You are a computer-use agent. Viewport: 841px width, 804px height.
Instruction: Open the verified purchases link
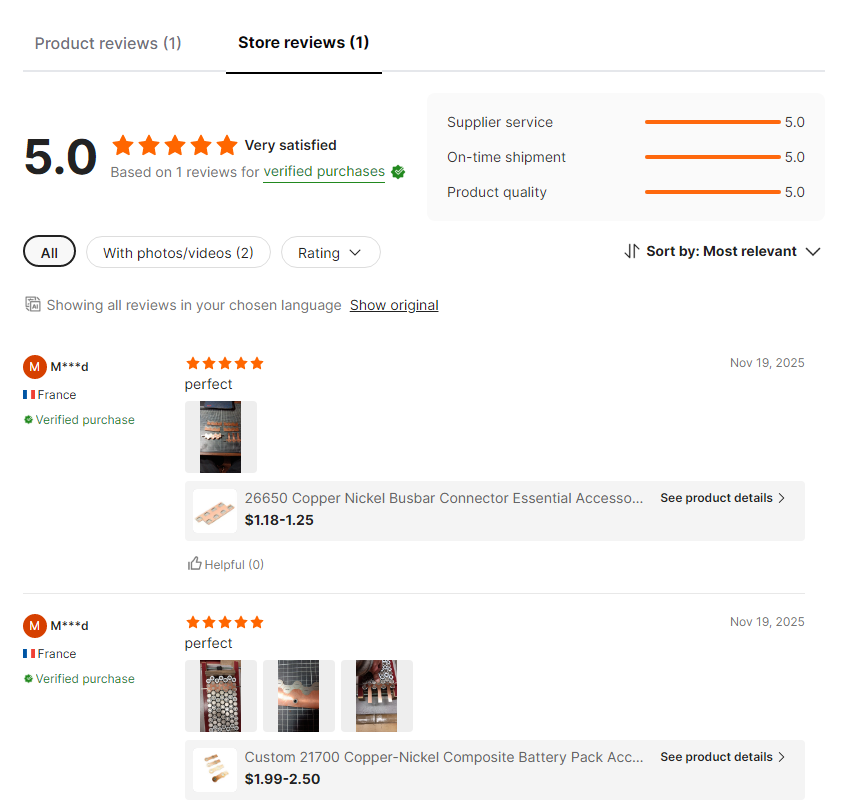tap(324, 172)
